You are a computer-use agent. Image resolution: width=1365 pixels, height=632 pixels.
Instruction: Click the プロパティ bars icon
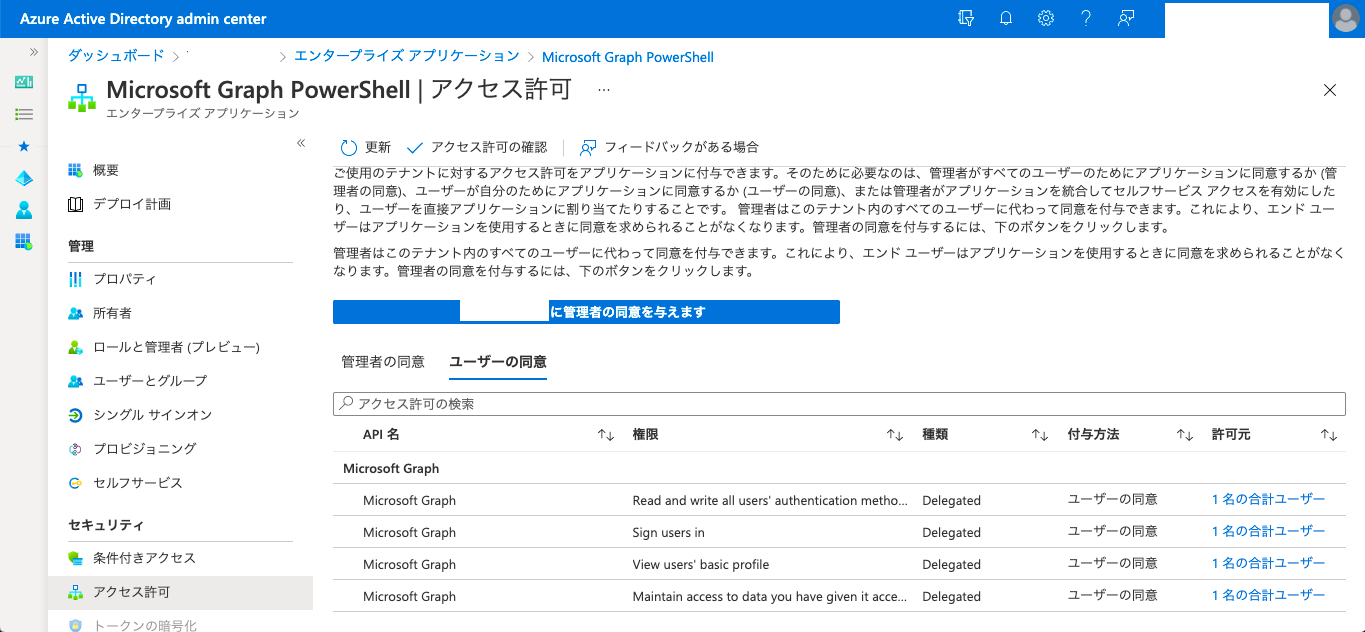75,279
